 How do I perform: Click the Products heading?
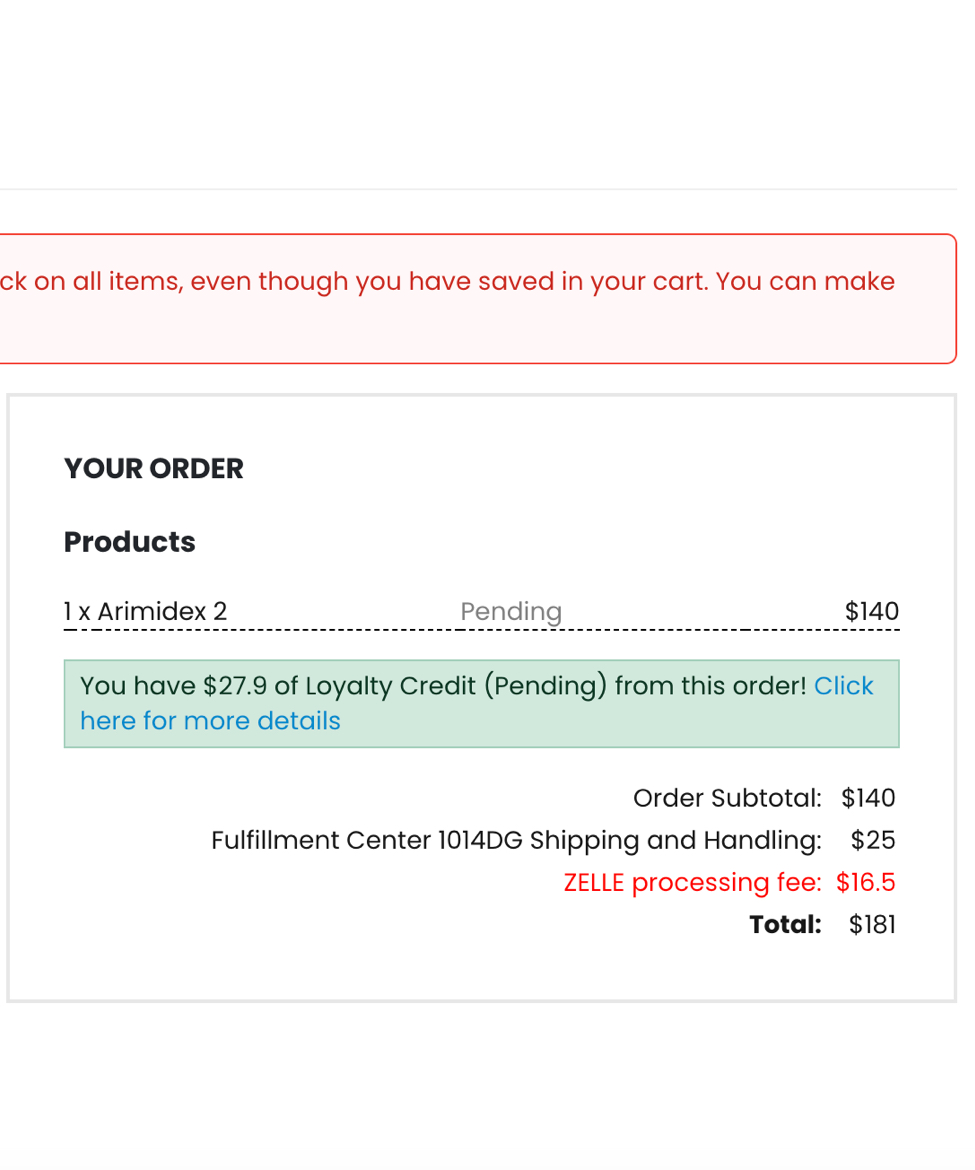tap(130, 542)
